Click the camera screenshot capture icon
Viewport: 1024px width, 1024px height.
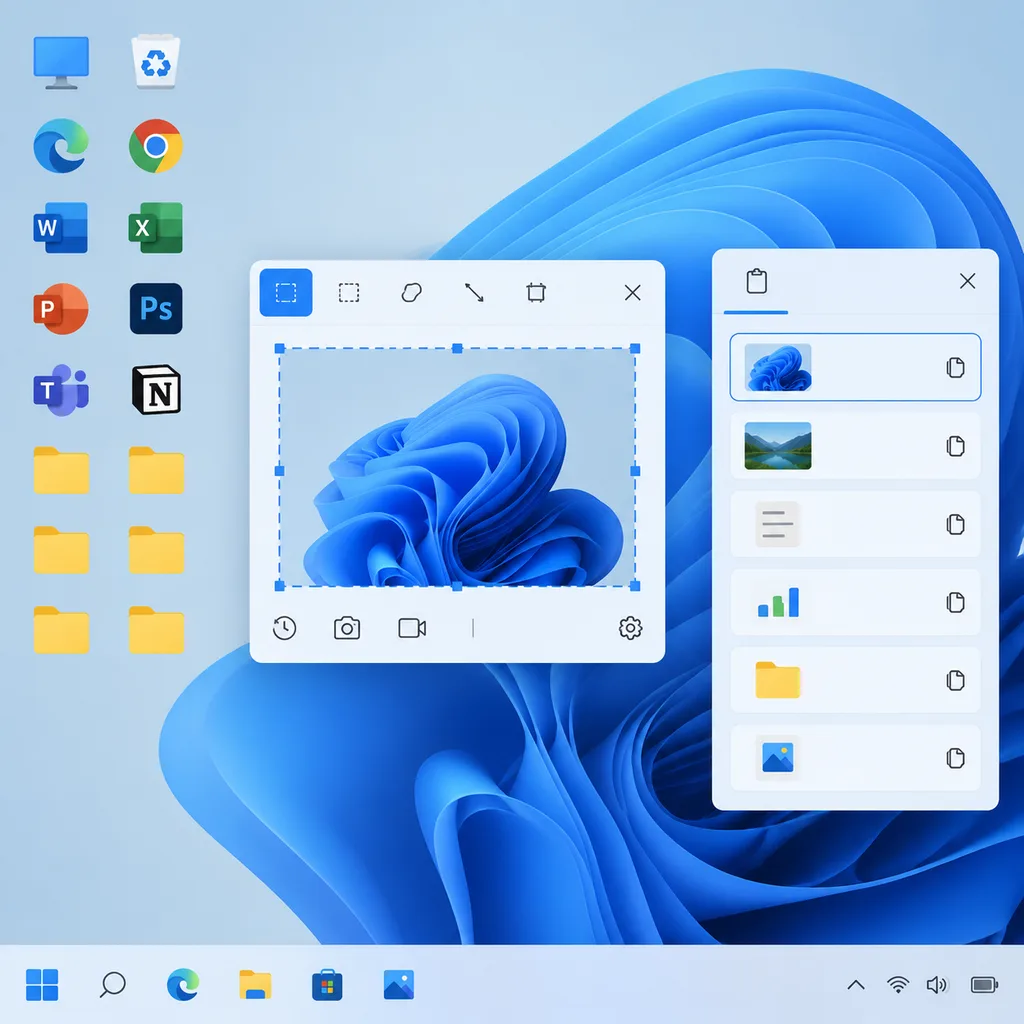347,628
